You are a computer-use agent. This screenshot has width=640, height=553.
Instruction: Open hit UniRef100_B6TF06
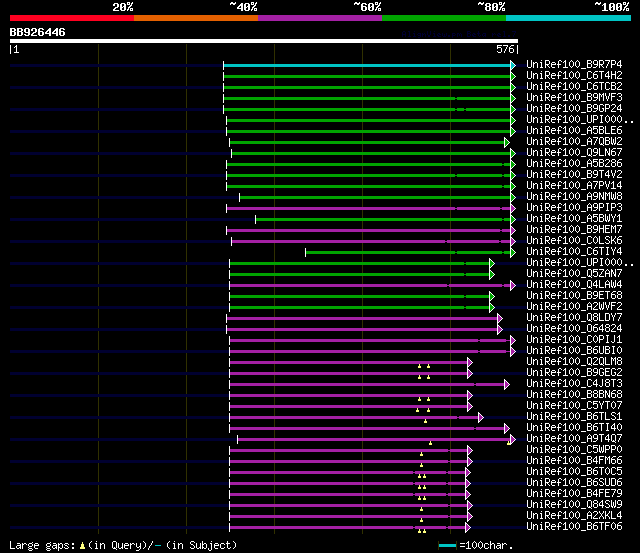click(574, 527)
